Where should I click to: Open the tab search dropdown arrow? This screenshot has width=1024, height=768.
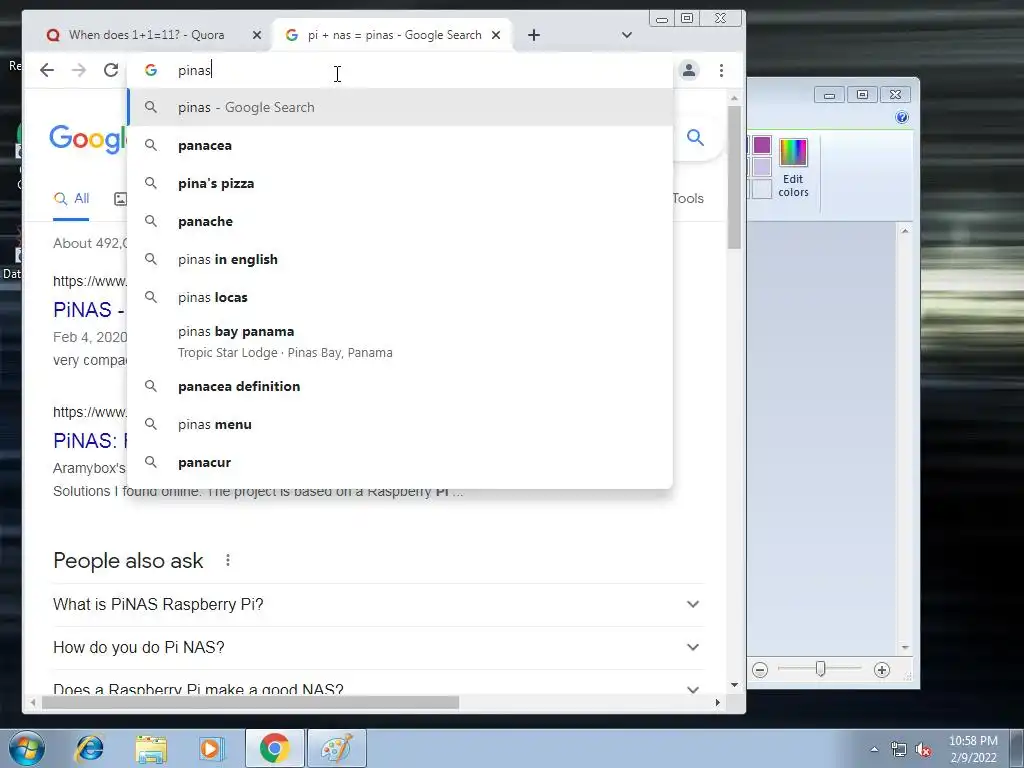[x=626, y=35]
